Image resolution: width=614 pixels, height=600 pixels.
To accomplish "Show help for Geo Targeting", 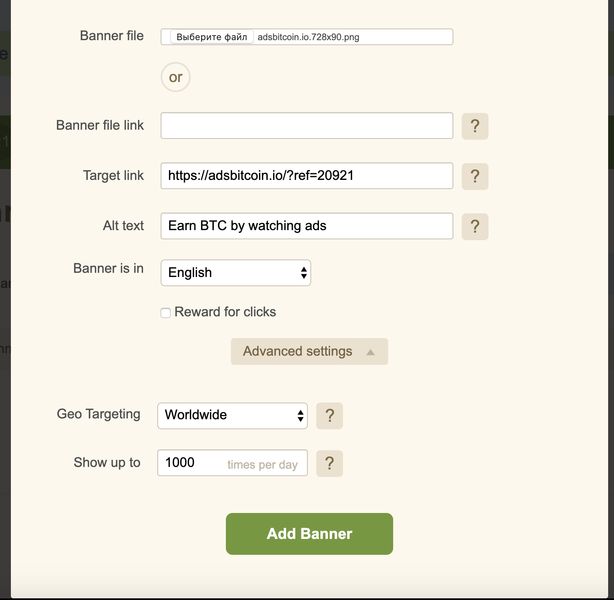I will coord(329,415).
